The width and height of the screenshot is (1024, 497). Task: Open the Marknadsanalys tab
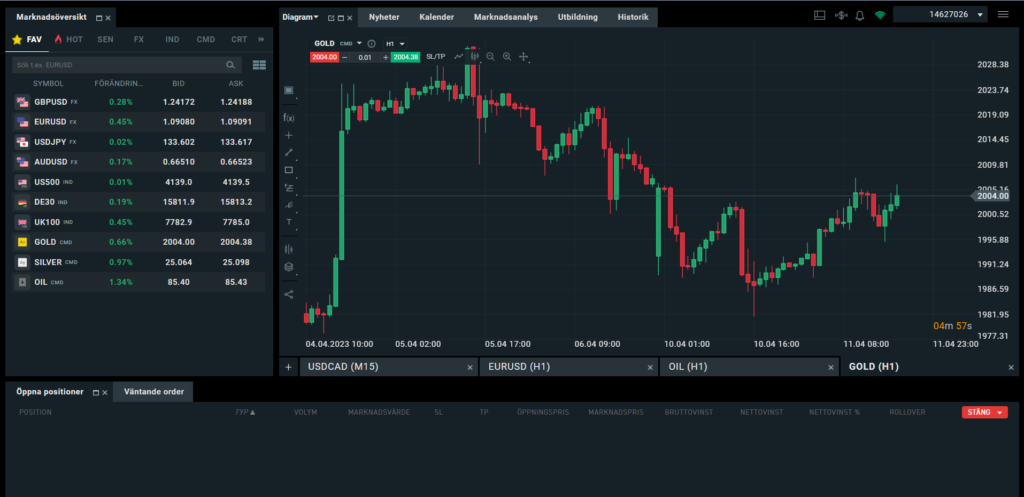pos(505,17)
